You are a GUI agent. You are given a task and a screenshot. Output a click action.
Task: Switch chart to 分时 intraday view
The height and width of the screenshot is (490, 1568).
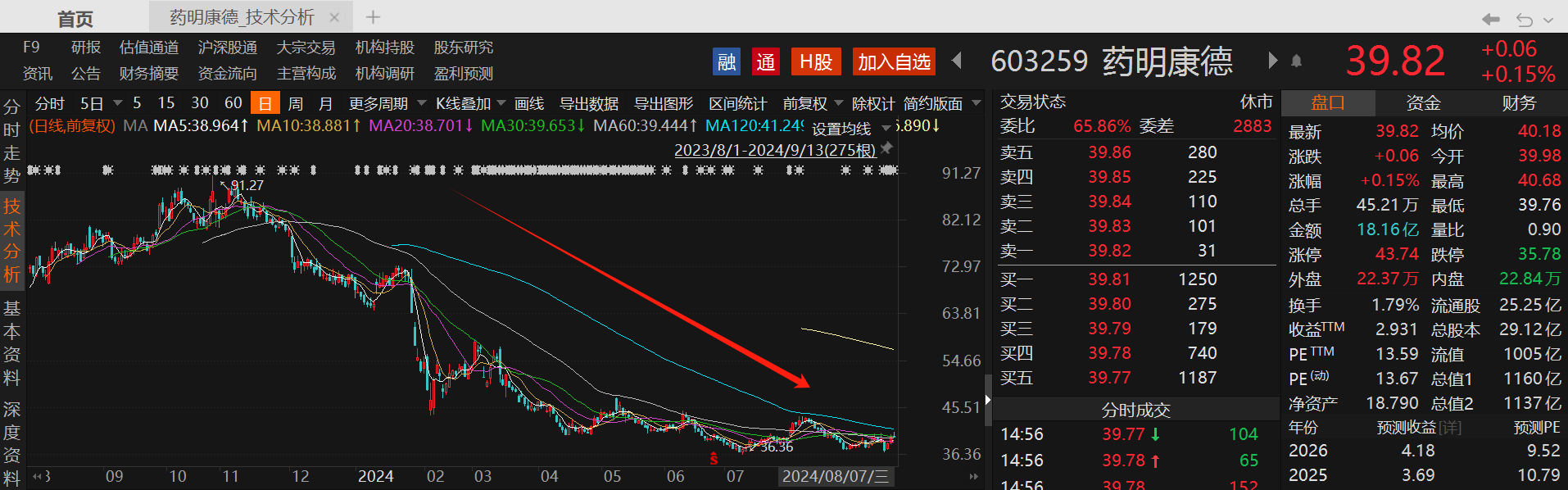point(49,103)
